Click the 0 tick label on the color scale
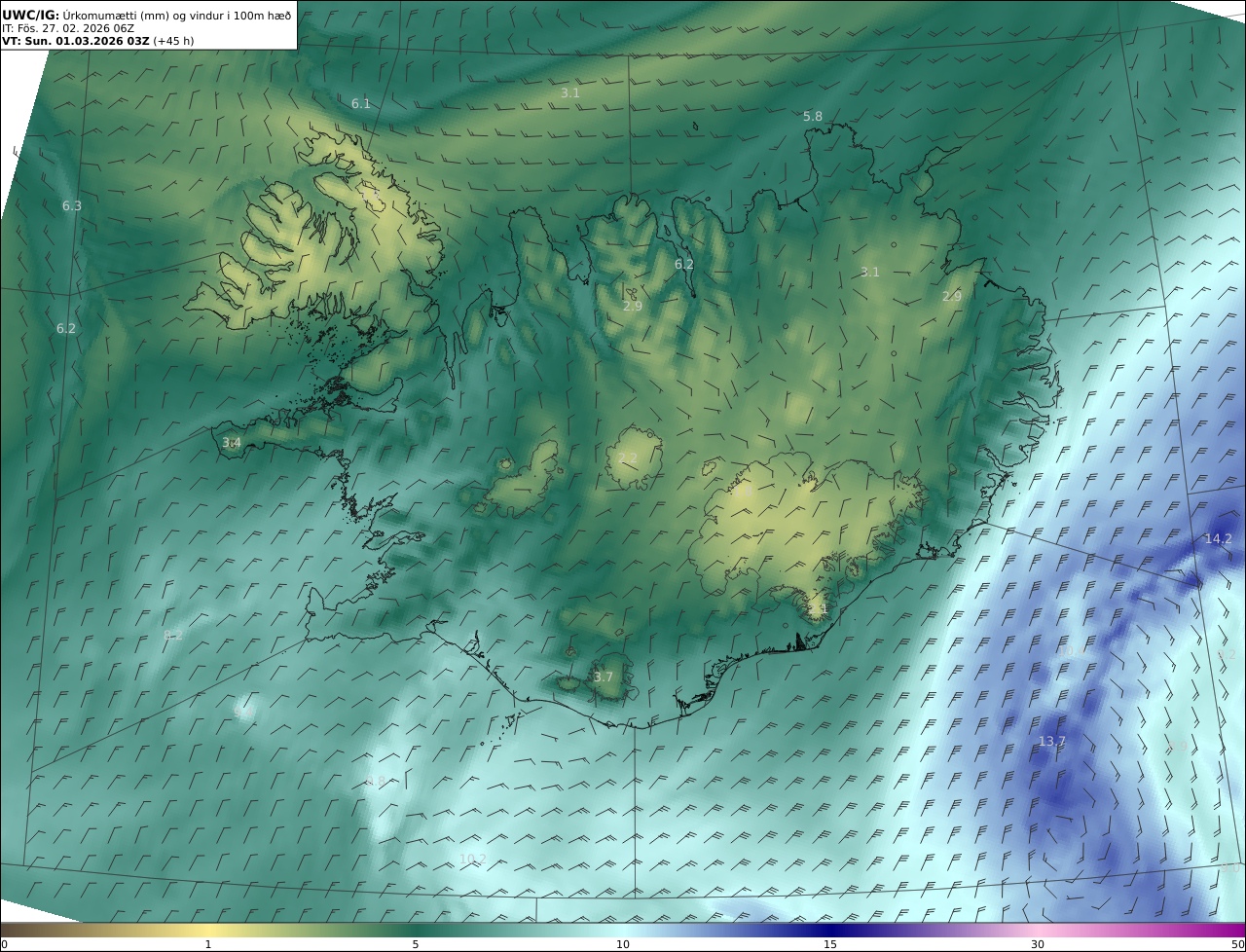The height and width of the screenshot is (952, 1246). pos(4,944)
